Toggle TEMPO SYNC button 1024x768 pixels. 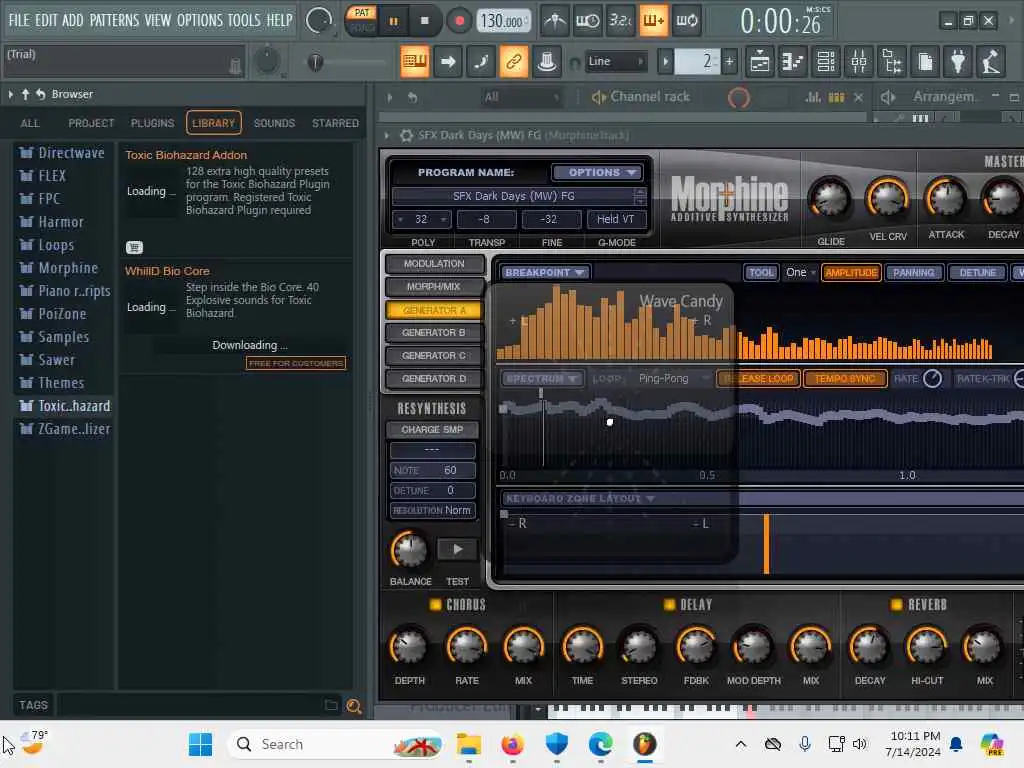pos(844,379)
